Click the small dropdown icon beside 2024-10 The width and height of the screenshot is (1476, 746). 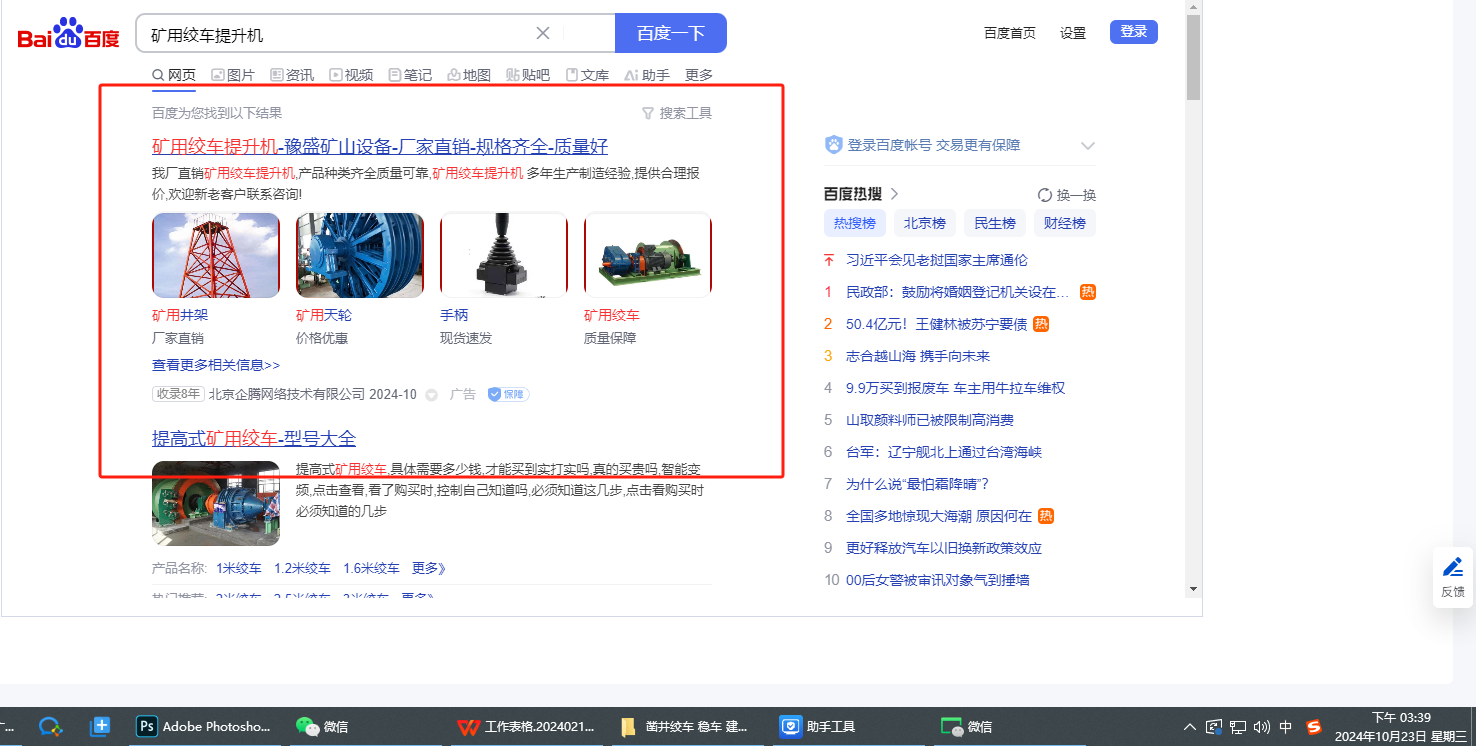point(432,395)
